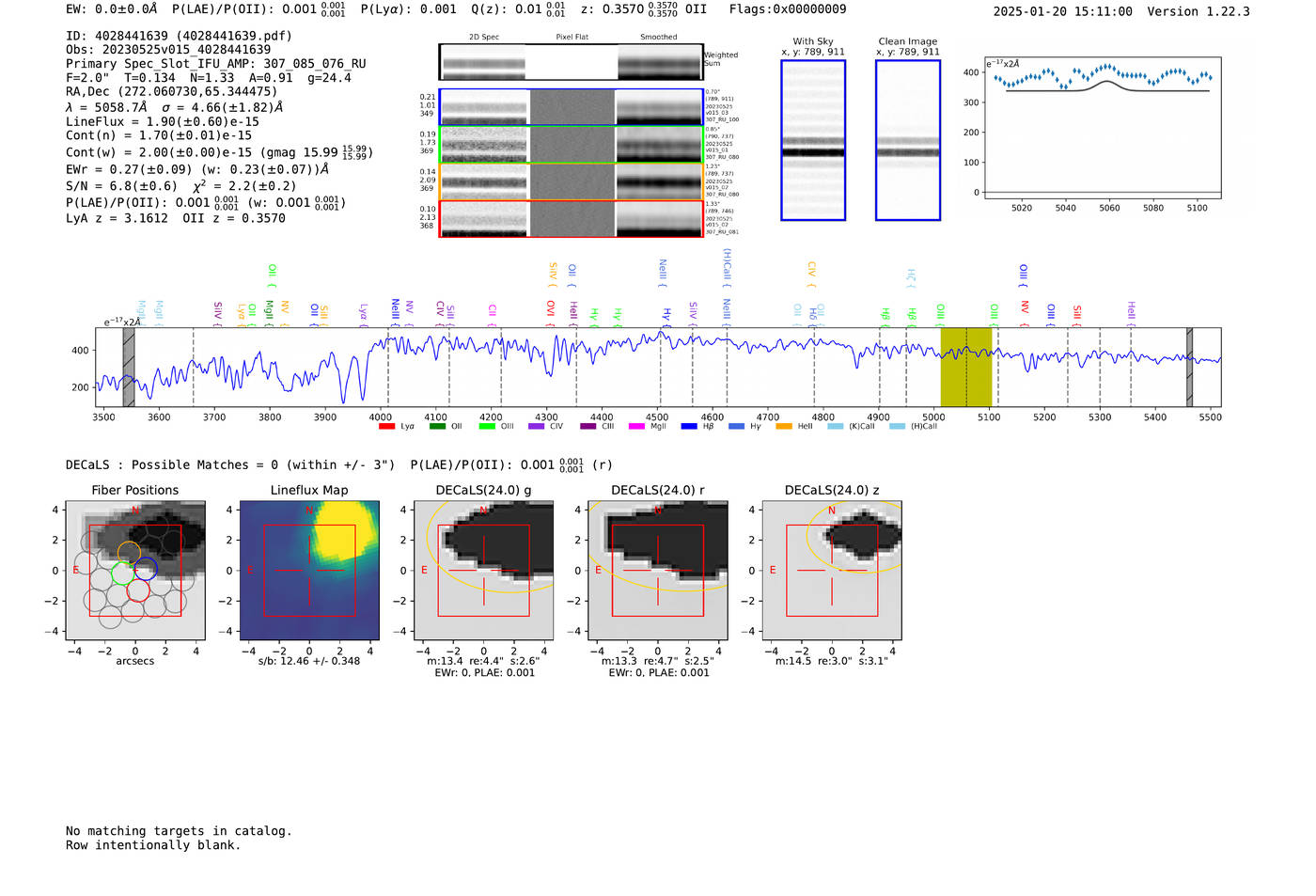
Task: Click the yellow highlighted band in spectrum
Action: pos(966,368)
